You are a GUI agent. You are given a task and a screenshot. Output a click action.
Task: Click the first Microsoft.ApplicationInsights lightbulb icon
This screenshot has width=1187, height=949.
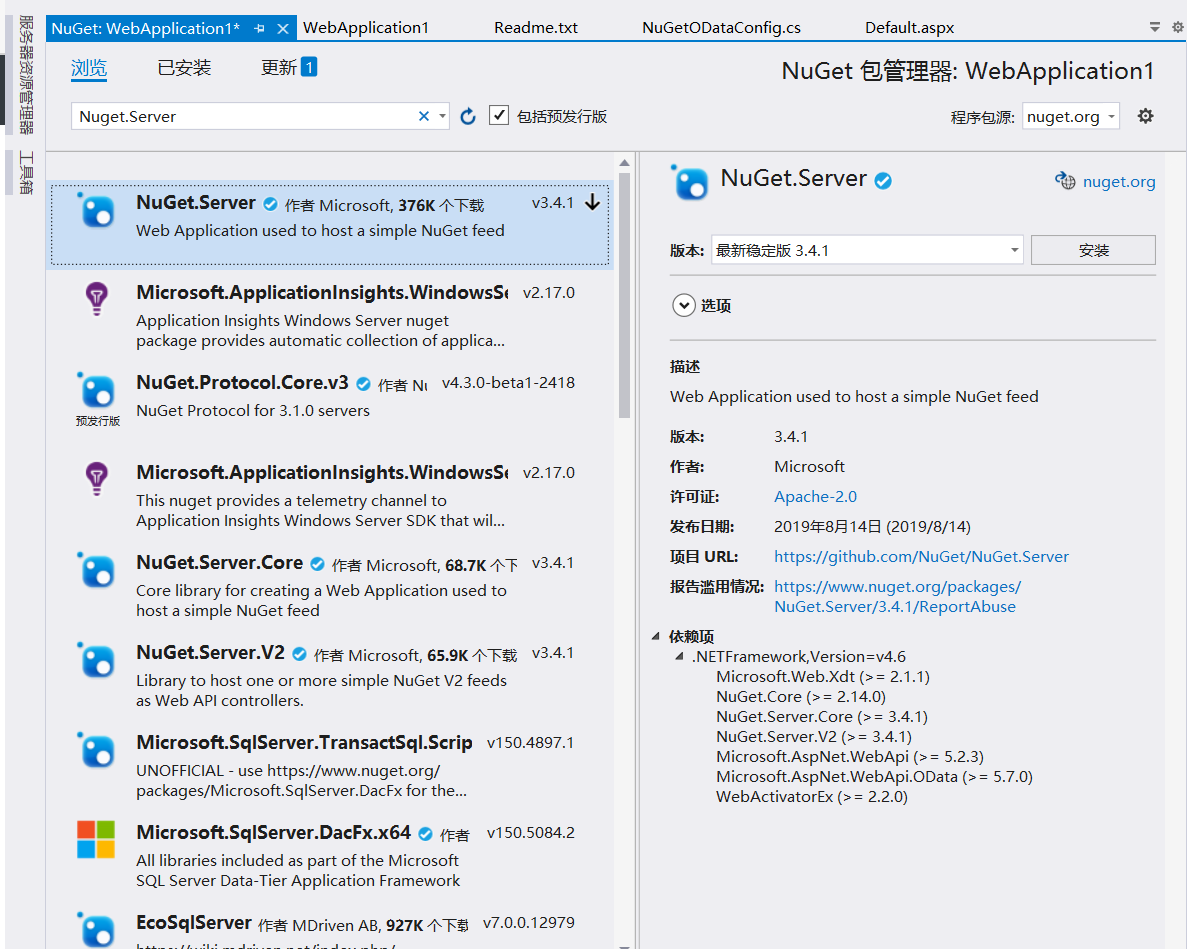point(96,299)
